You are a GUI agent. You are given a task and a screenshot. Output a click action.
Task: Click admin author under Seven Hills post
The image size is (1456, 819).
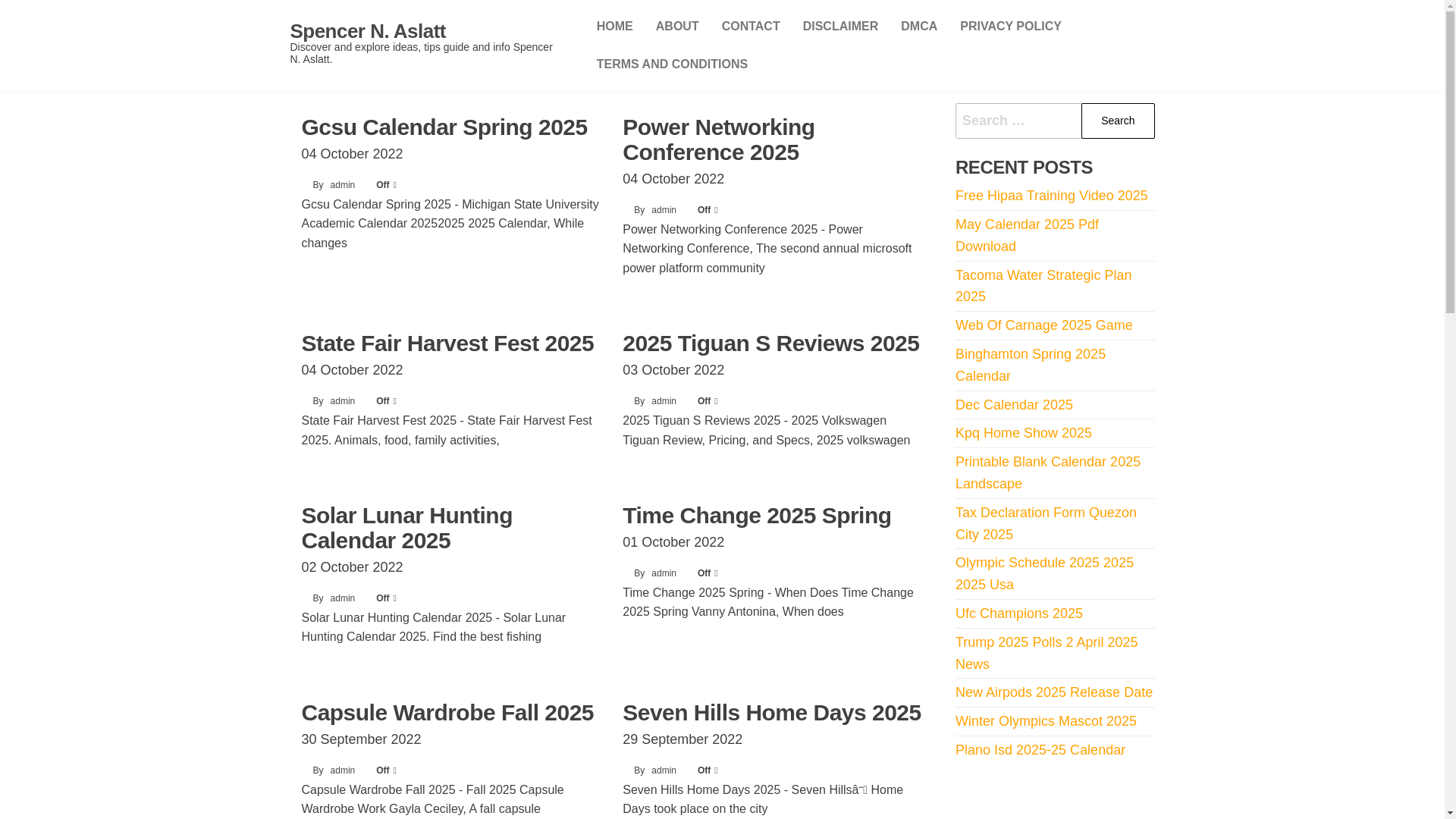pos(664,770)
